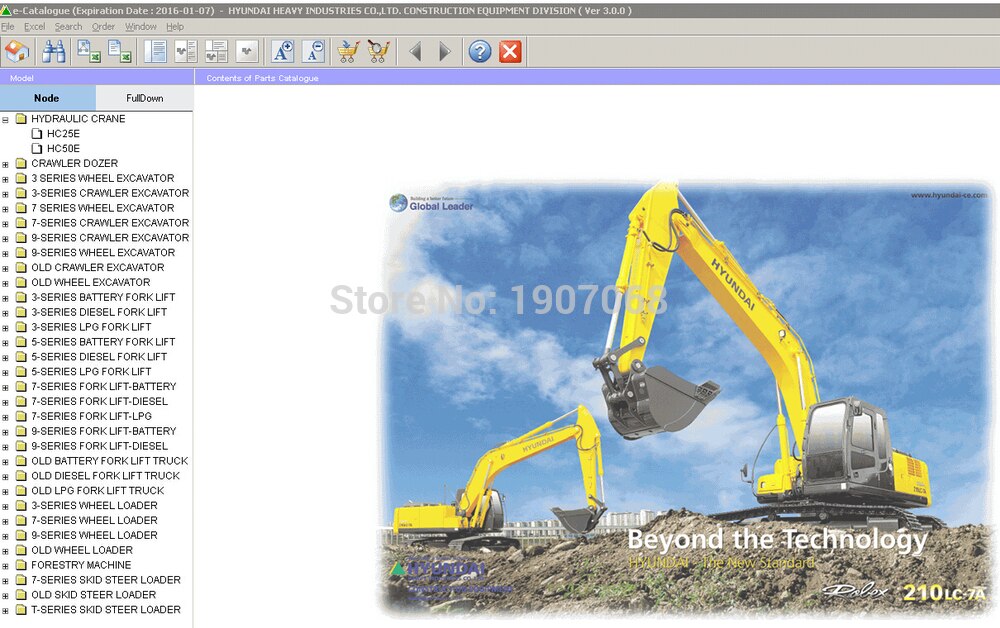Expand the 7-SERIES CRAWLER EXCAVATOR node

click(5, 223)
